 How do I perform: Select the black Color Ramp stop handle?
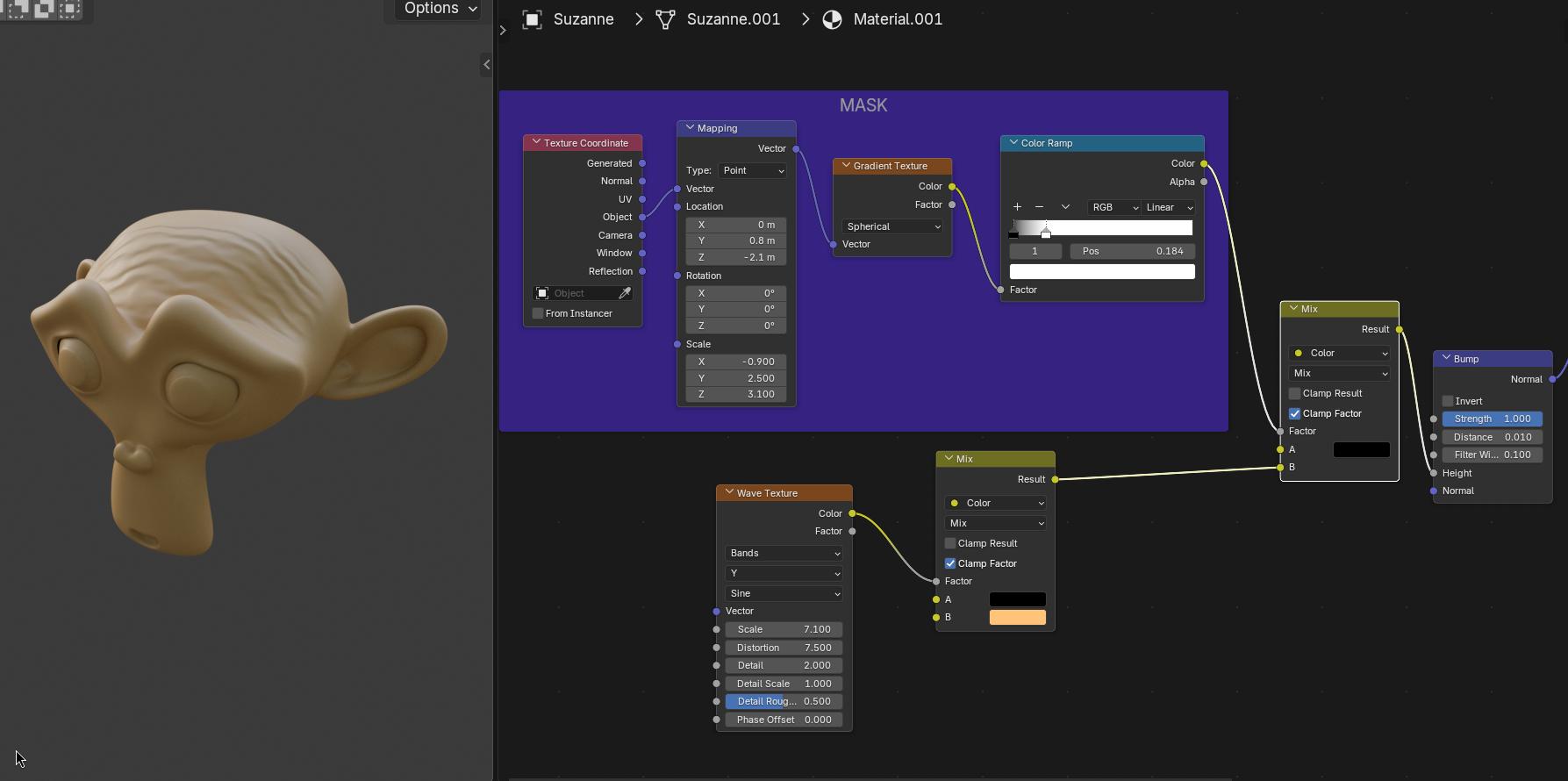pos(1013,232)
